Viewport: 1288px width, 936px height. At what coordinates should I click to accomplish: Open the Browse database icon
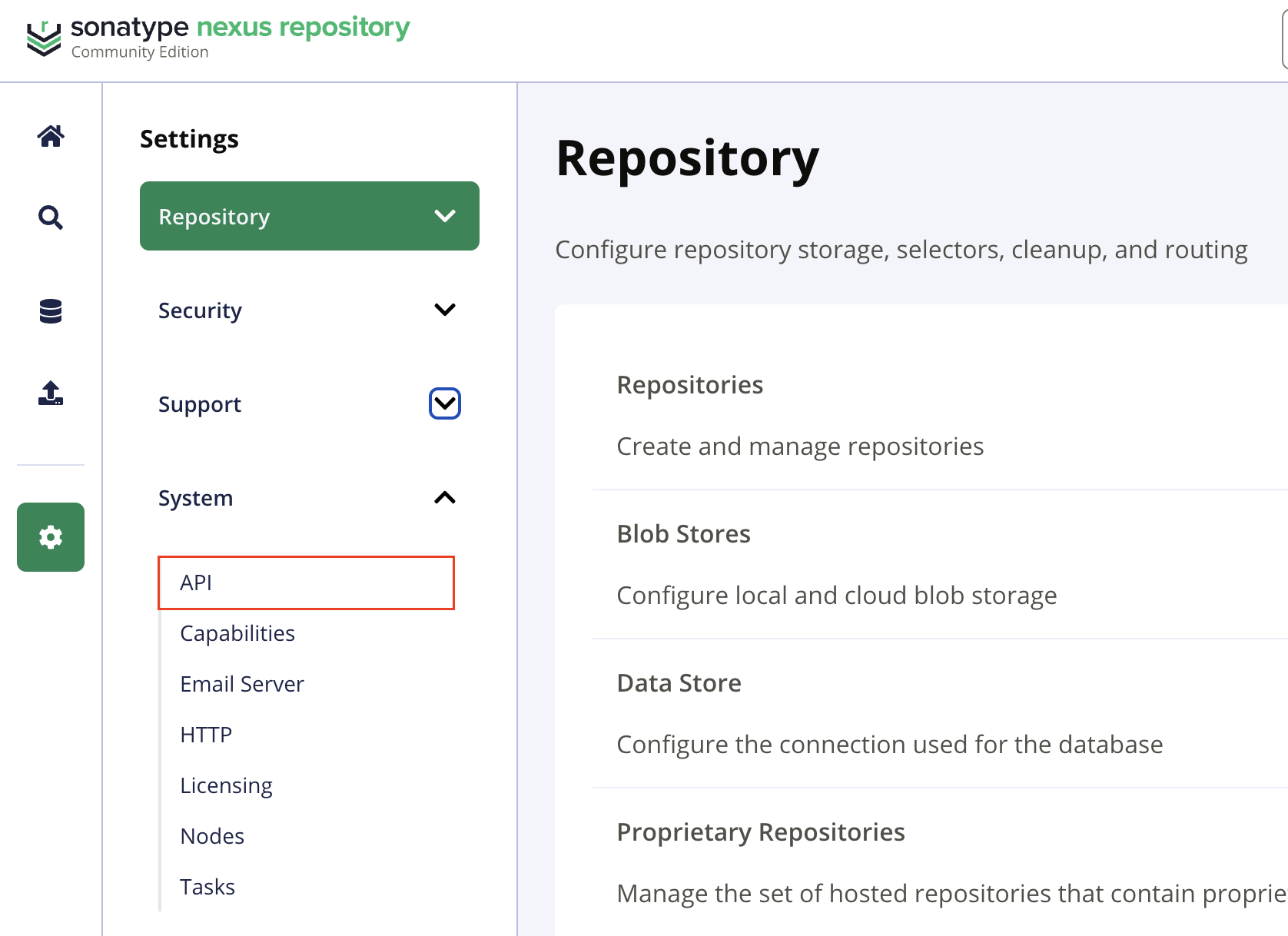tap(51, 311)
